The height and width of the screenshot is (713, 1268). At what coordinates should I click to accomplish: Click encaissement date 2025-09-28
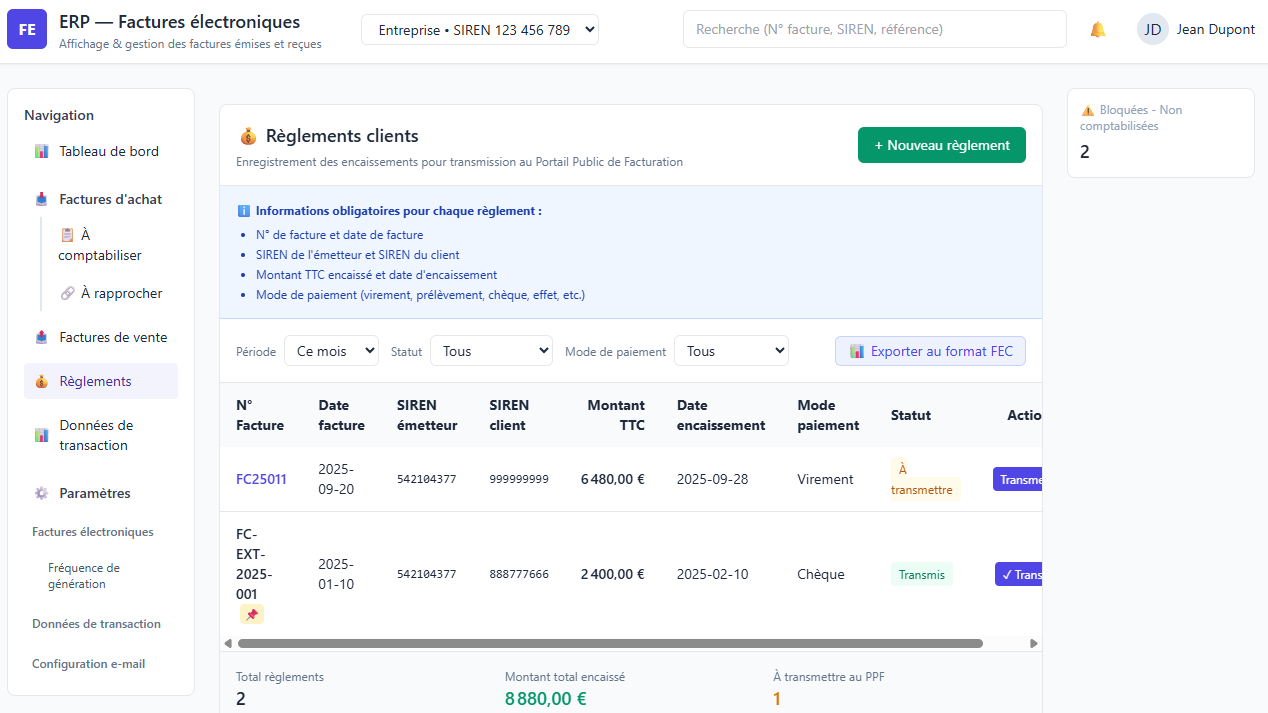(713, 479)
